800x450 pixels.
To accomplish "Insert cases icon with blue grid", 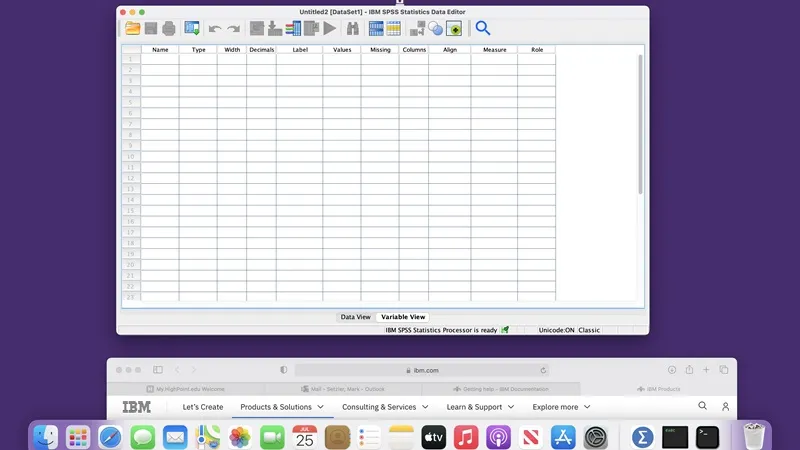I will point(376,29).
